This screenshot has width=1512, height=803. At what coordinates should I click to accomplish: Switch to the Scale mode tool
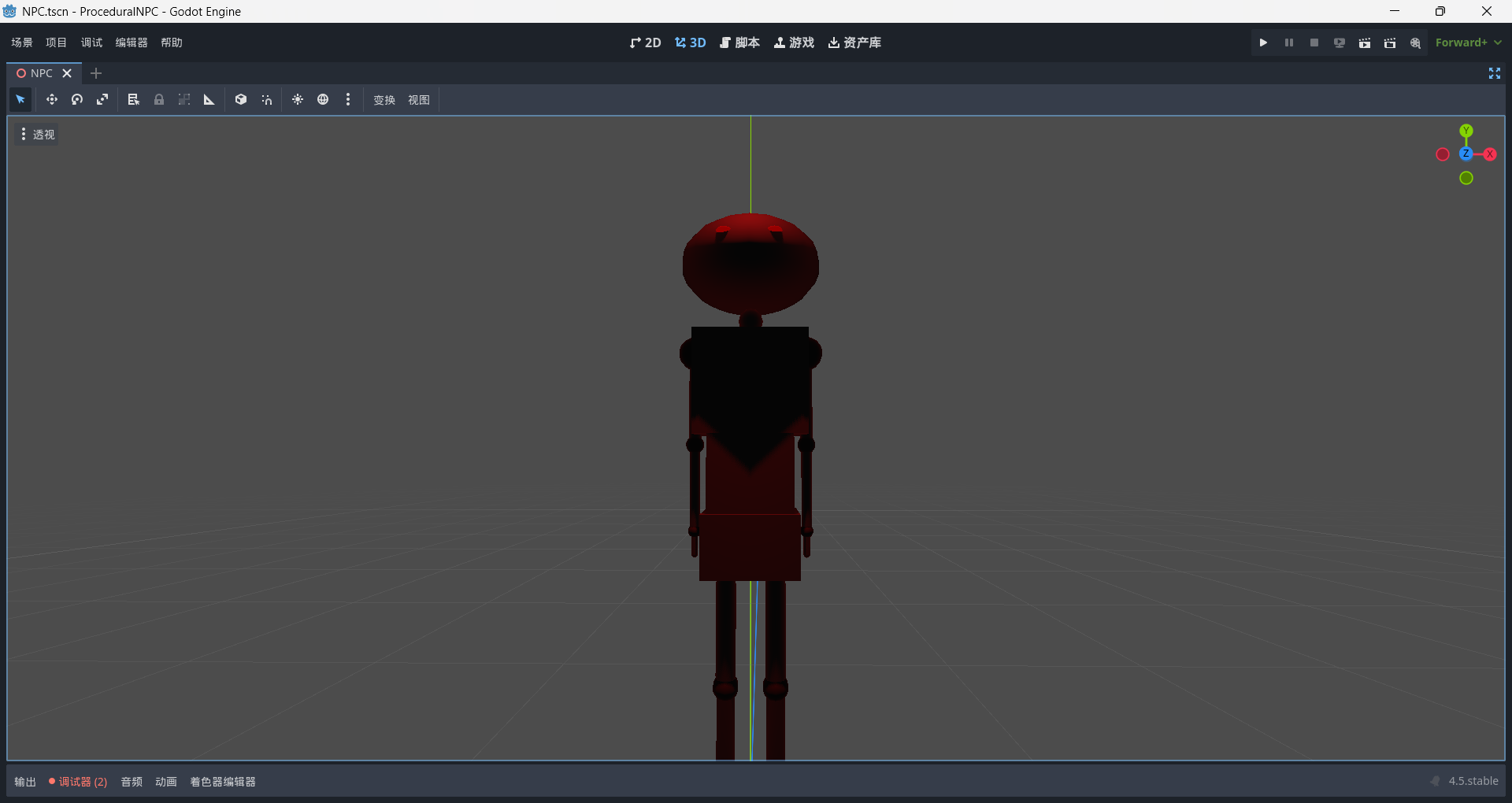[102, 100]
